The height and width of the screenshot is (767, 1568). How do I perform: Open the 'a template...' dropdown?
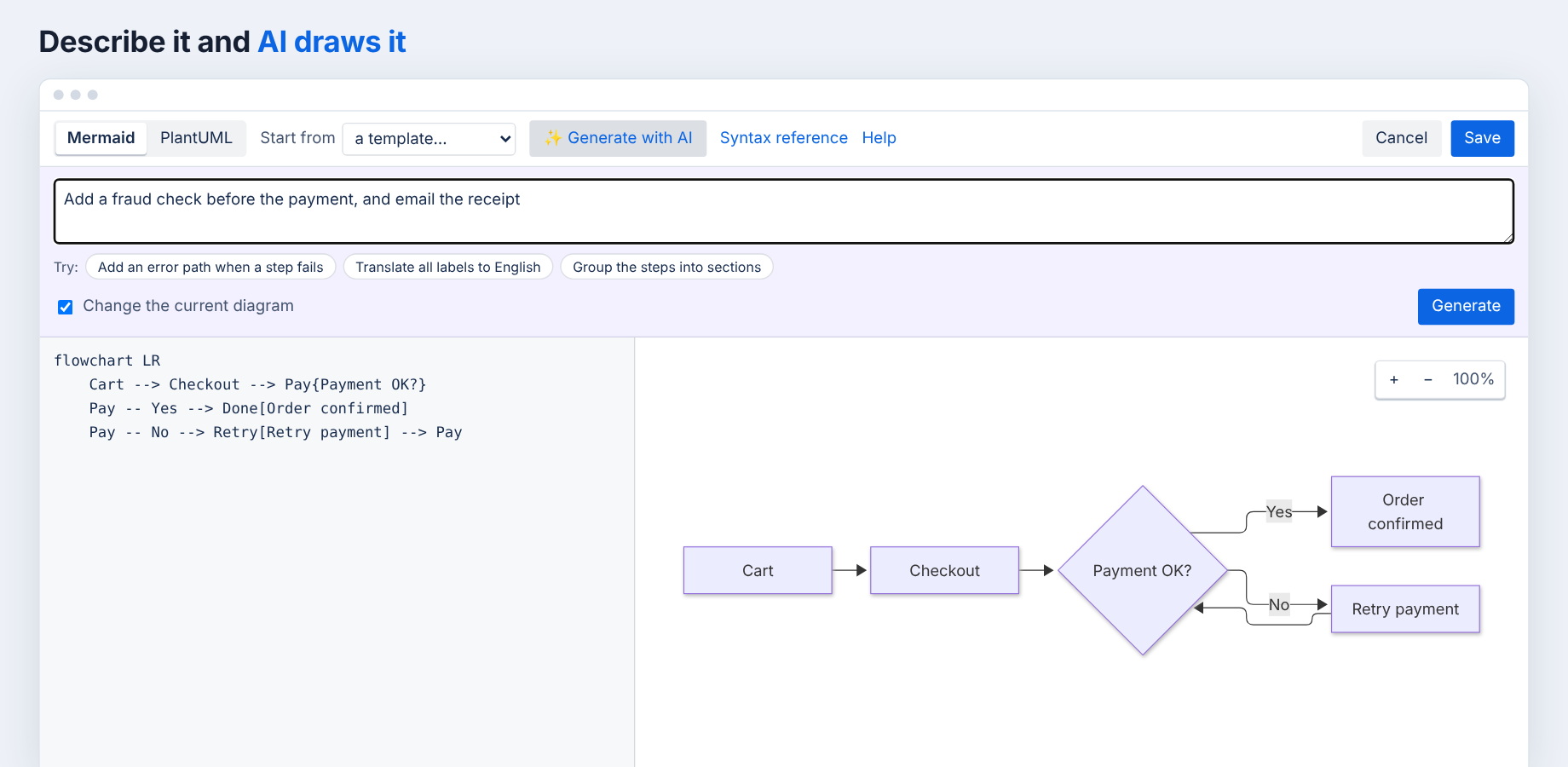[429, 139]
